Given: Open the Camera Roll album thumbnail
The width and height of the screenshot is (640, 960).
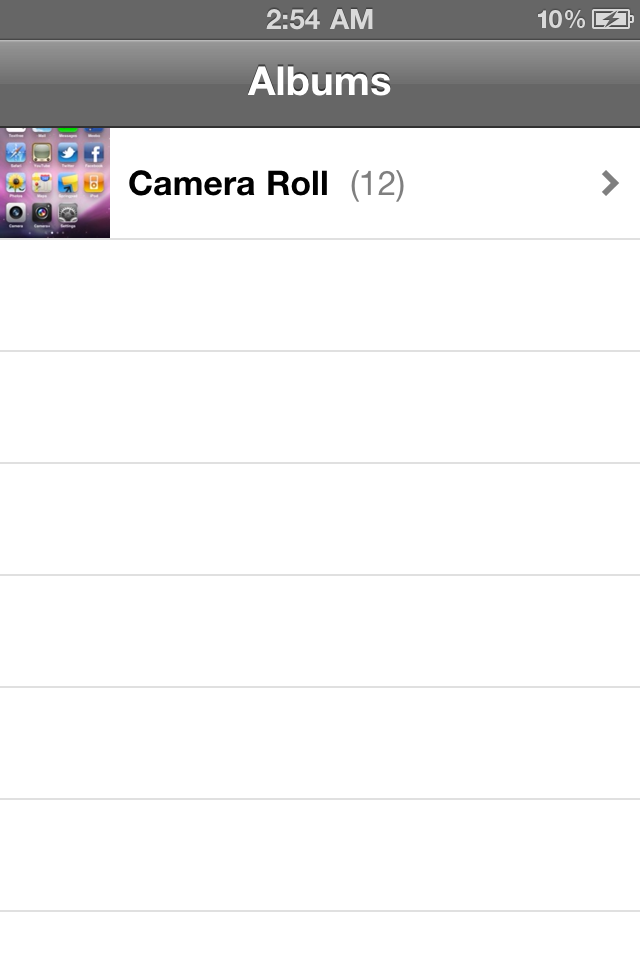Looking at the screenshot, I should (55, 183).
